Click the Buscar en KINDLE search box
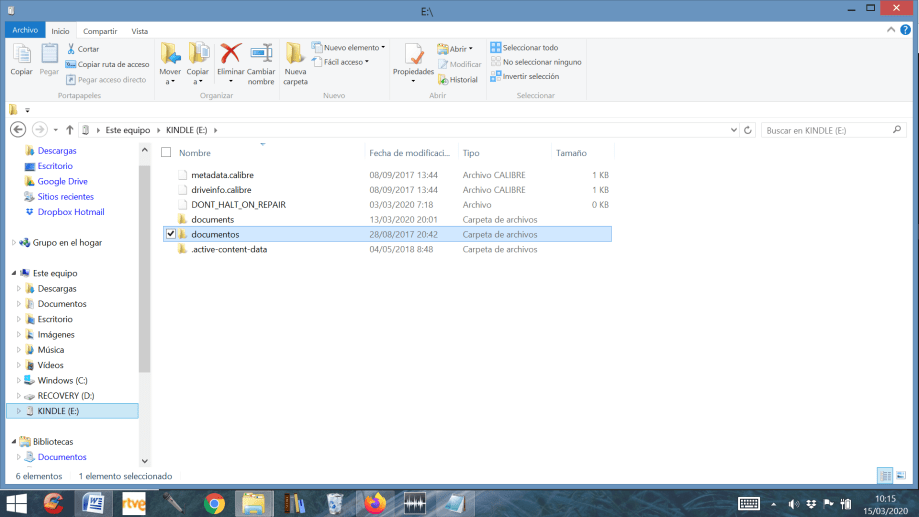 [820, 130]
